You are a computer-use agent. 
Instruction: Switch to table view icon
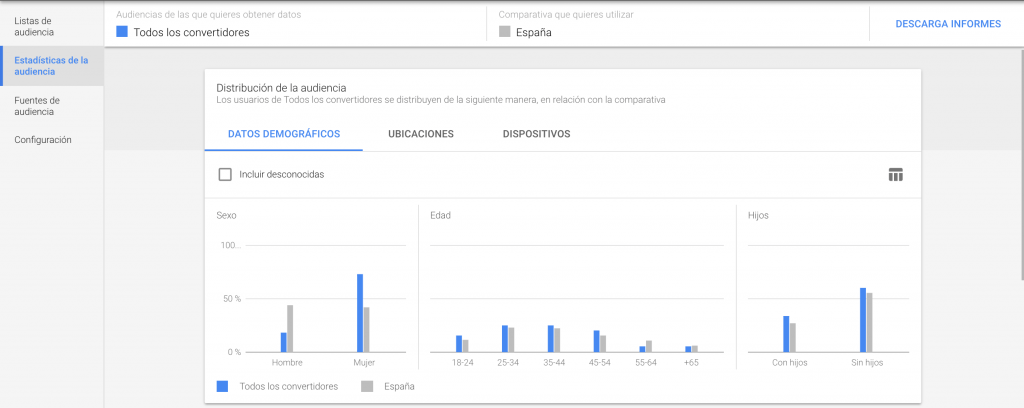895,174
